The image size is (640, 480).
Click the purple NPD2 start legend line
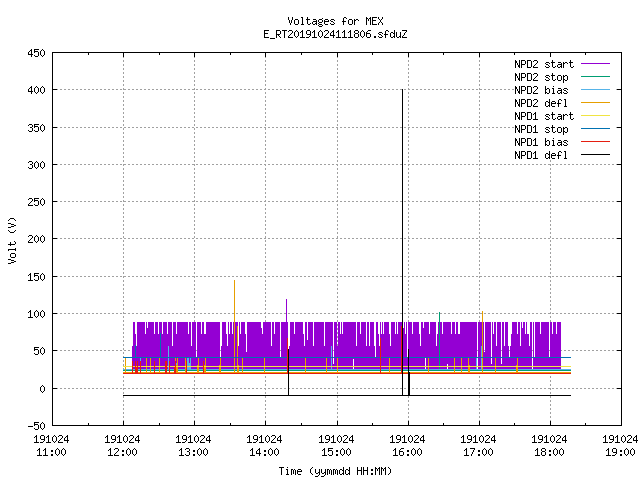tap(596, 64)
